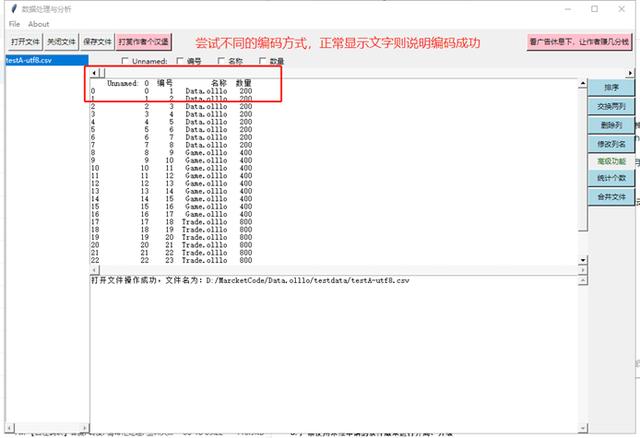The width and height of the screenshot is (640, 438).
Task: Tick the 编号 column checkbox
Action: (180, 61)
